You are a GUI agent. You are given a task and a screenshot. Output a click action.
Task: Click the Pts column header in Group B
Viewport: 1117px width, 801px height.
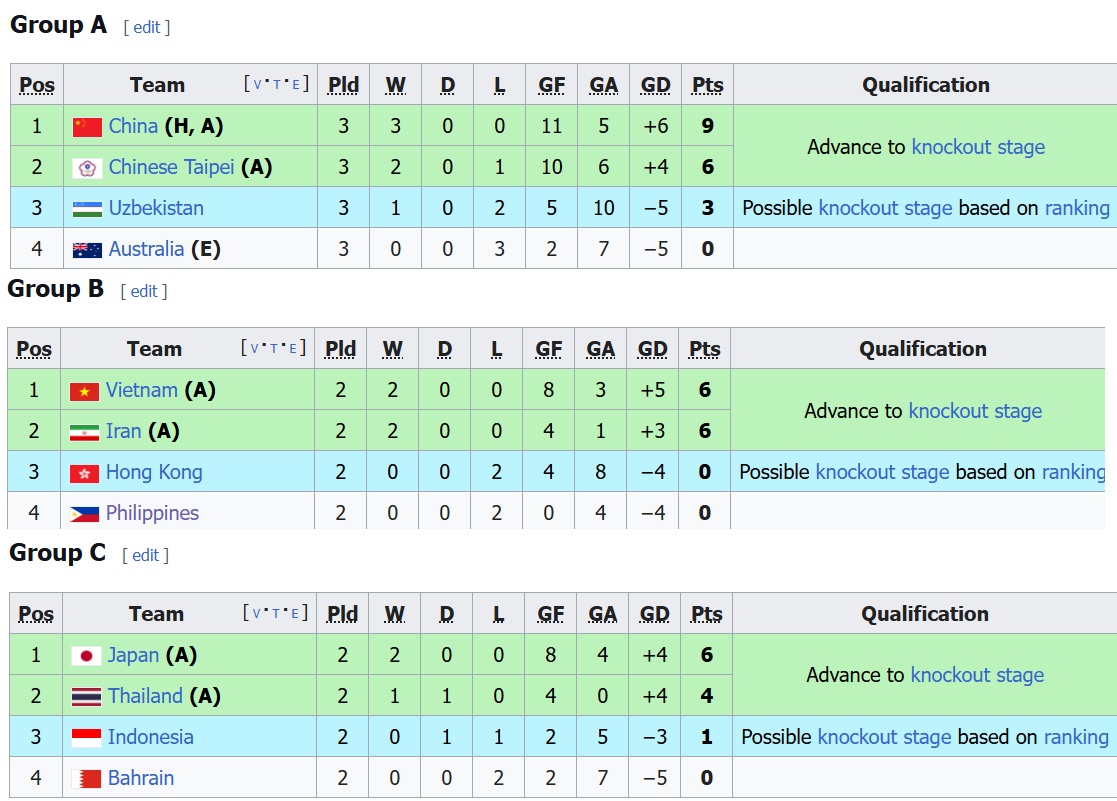click(x=705, y=348)
